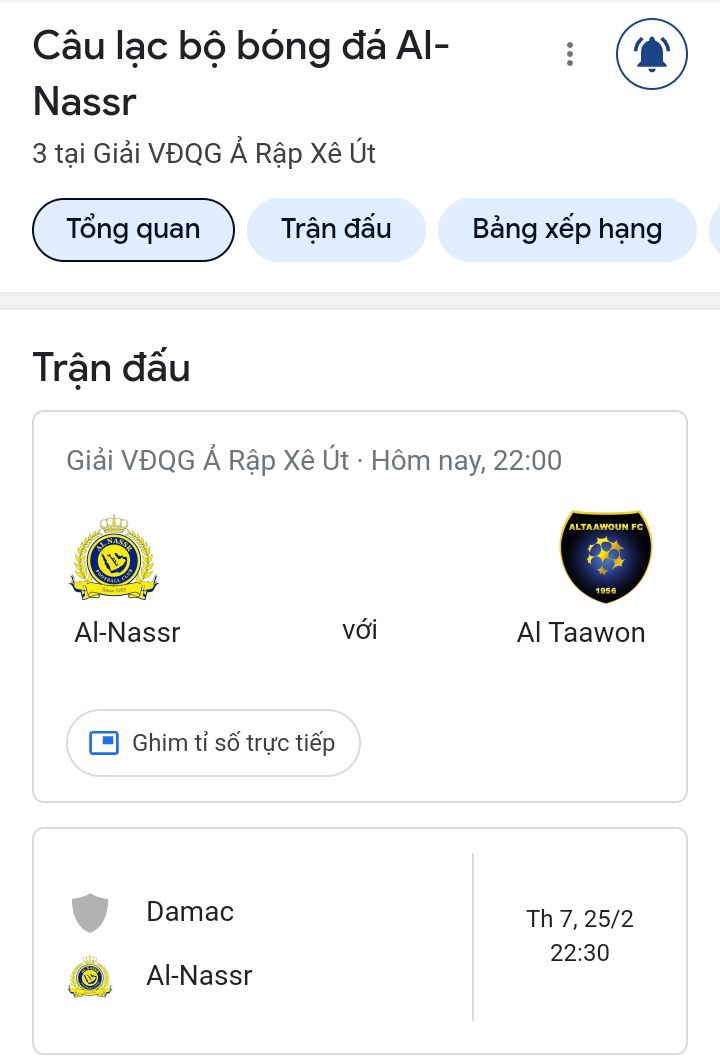Click the Th 7, 25/2 22:30 match time
Image resolution: width=720 pixels, height=1059 pixels.
click(x=580, y=935)
